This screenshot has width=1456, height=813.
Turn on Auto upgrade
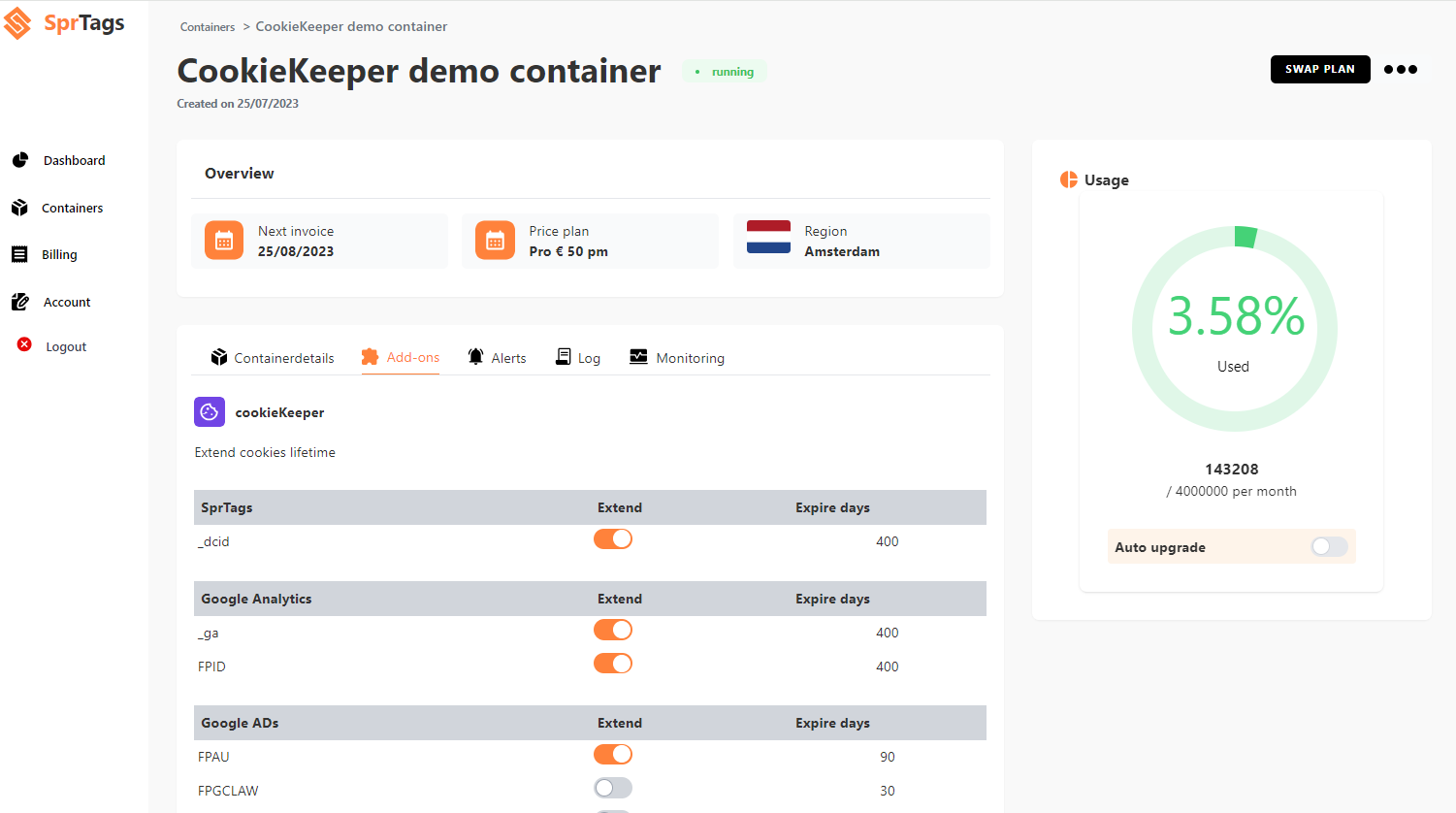[1328, 546]
